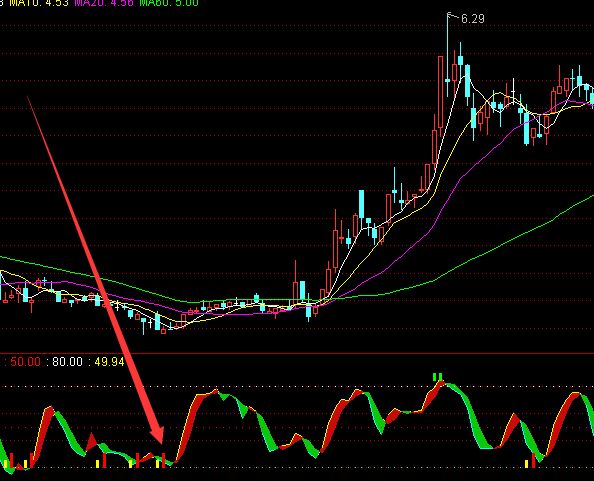Click the white 80.00 indicator value

click(x=67, y=362)
